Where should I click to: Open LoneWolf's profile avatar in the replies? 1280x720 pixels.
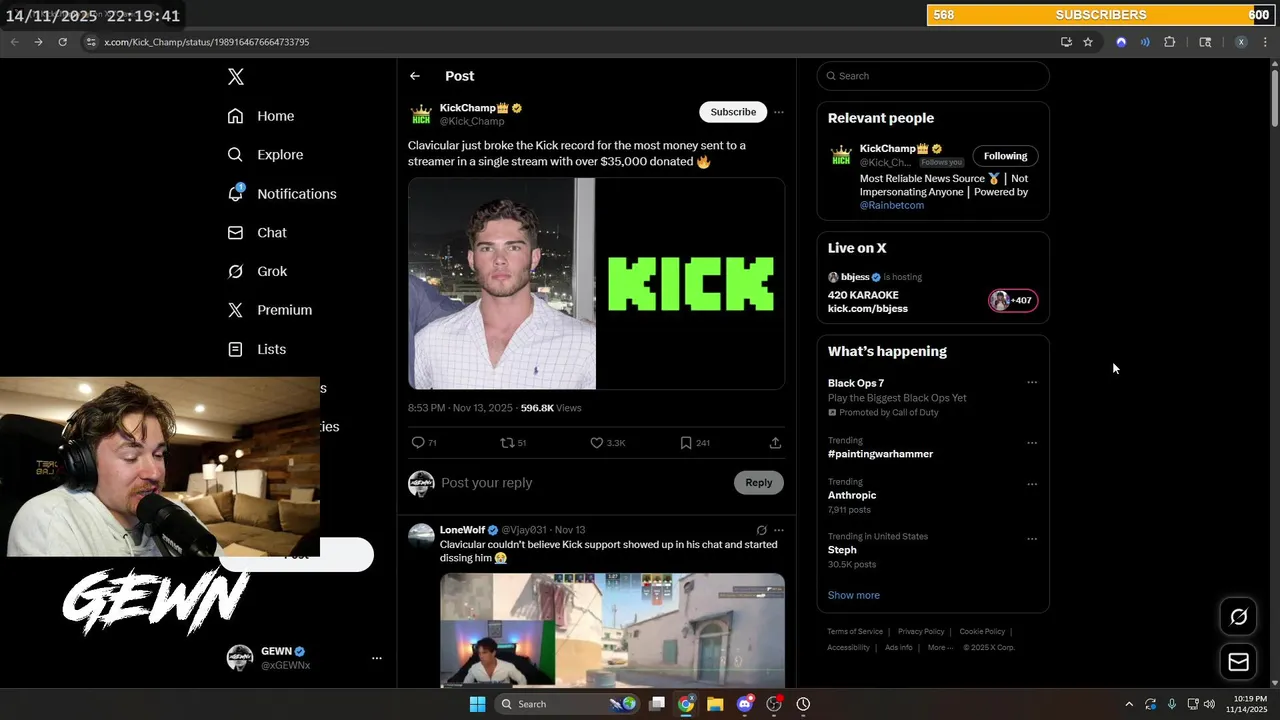point(421,536)
